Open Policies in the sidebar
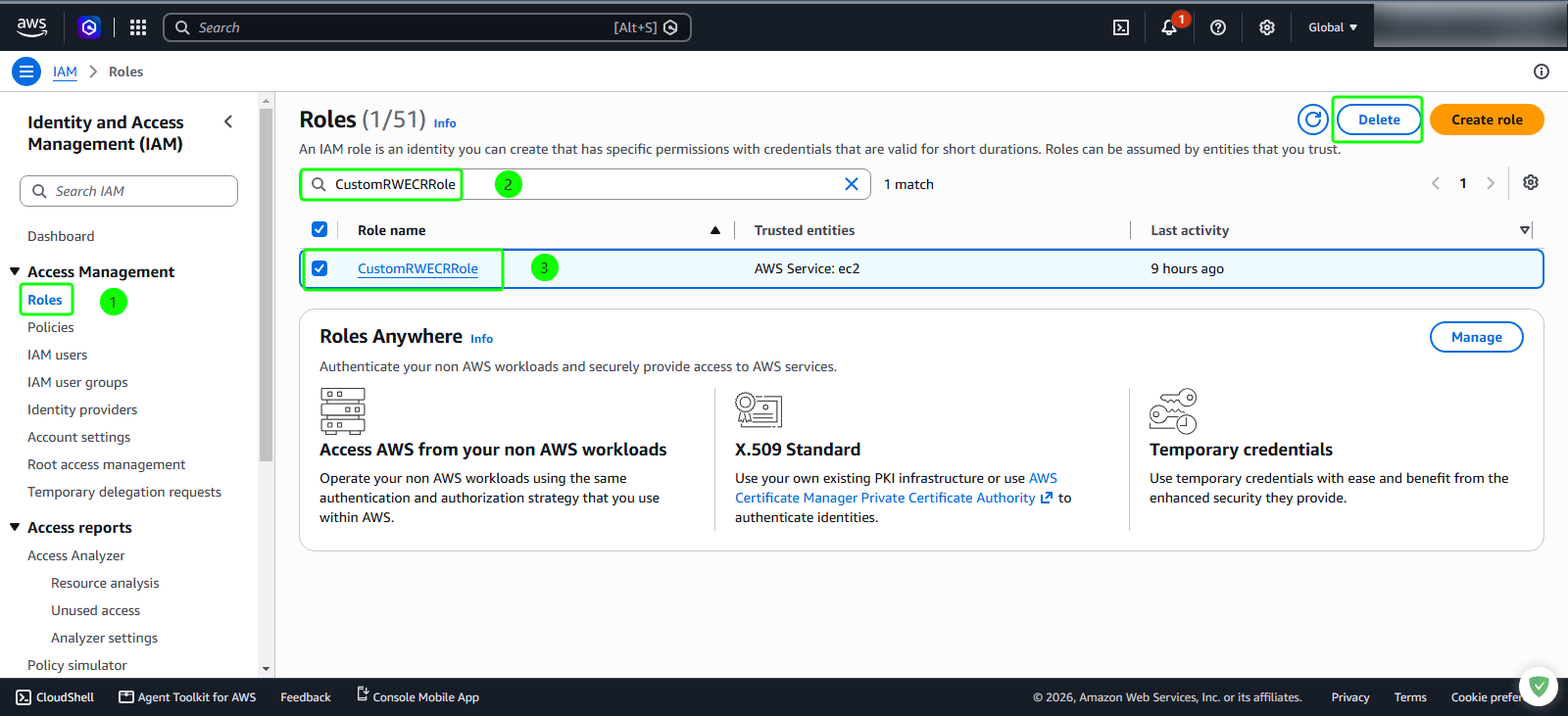The image size is (1568, 716). tap(51, 327)
